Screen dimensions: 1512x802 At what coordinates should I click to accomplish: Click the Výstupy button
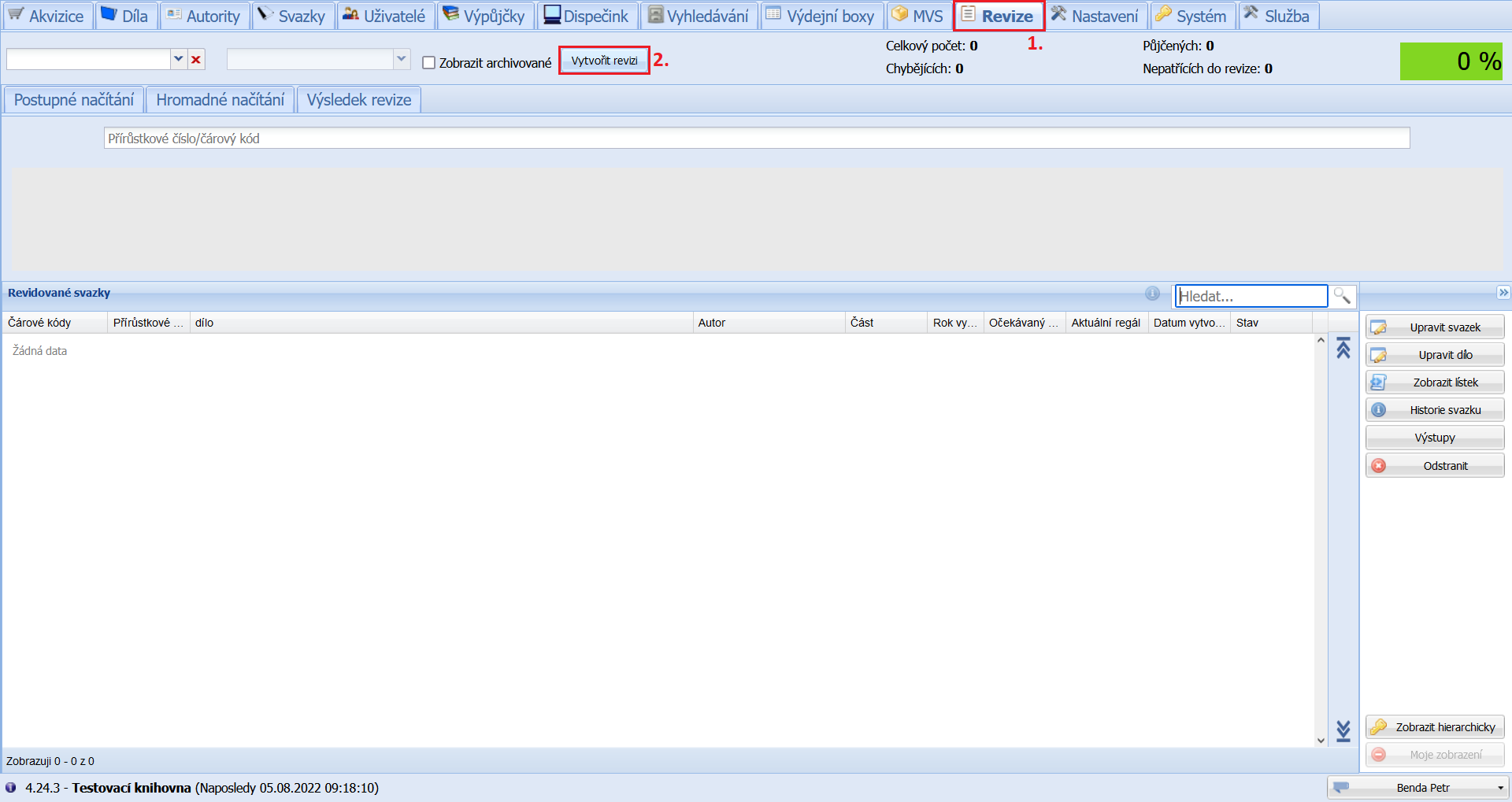click(1435, 438)
